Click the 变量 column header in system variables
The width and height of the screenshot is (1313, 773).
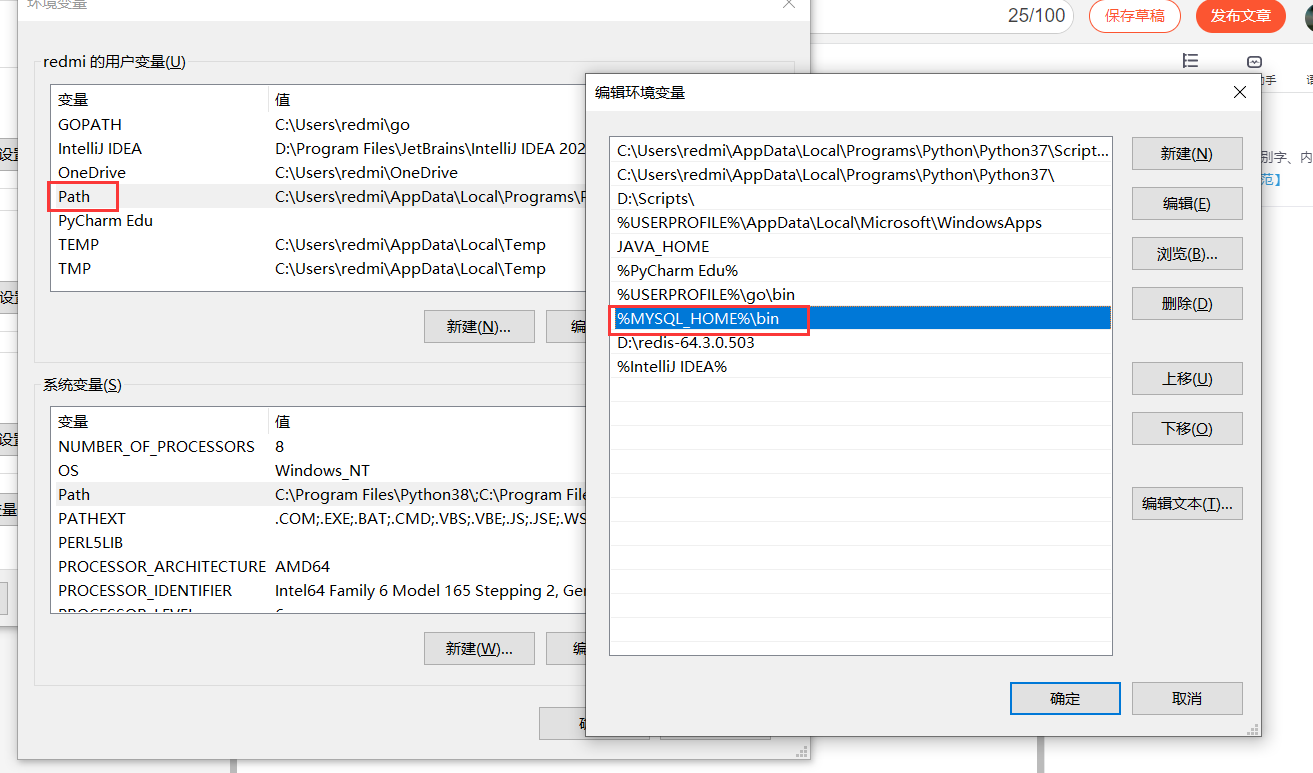[160, 422]
